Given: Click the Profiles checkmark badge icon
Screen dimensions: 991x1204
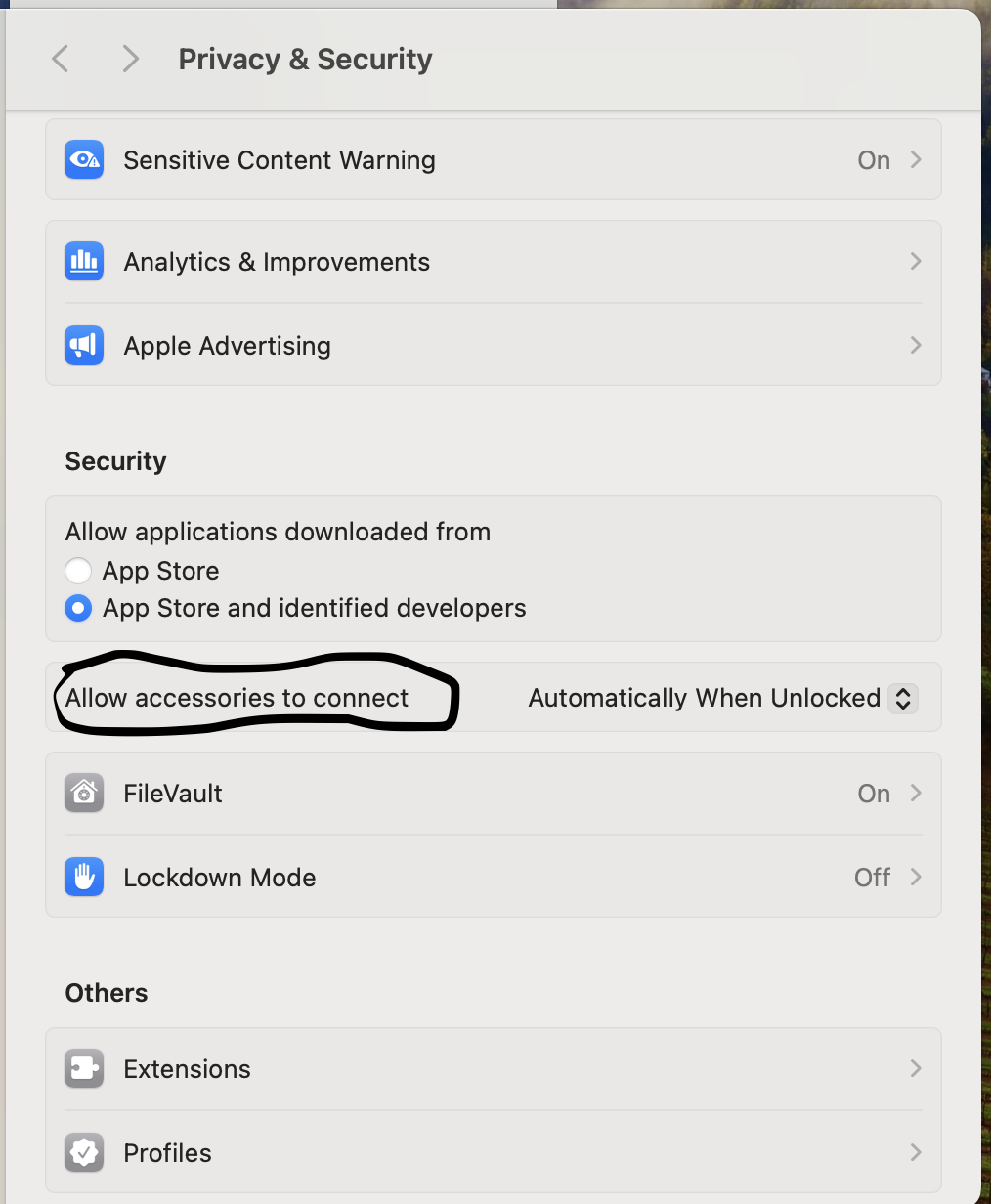Looking at the screenshot, I should pos(84,1152).
